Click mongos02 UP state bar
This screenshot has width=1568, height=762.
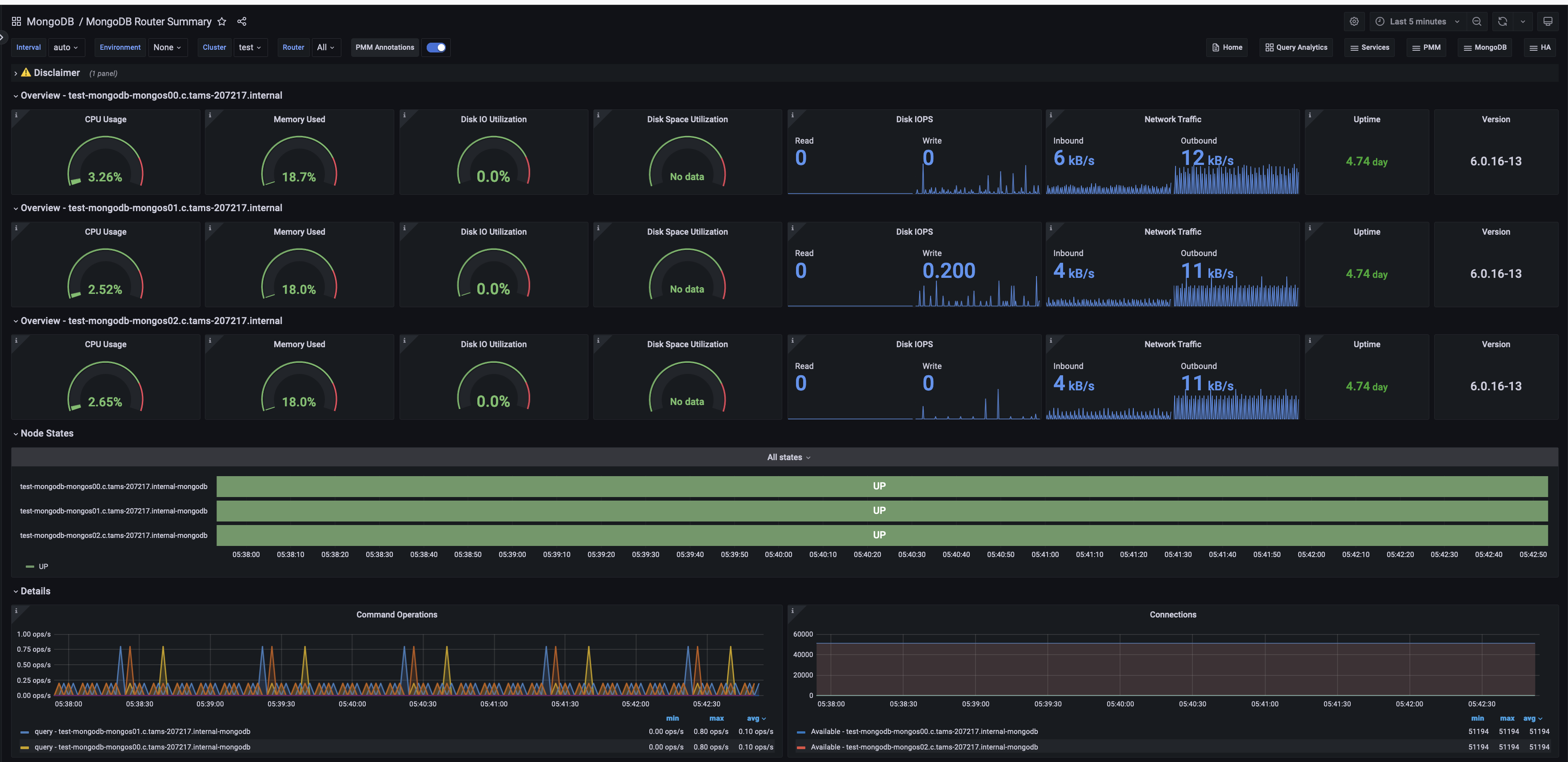click(x=882, y=535)
